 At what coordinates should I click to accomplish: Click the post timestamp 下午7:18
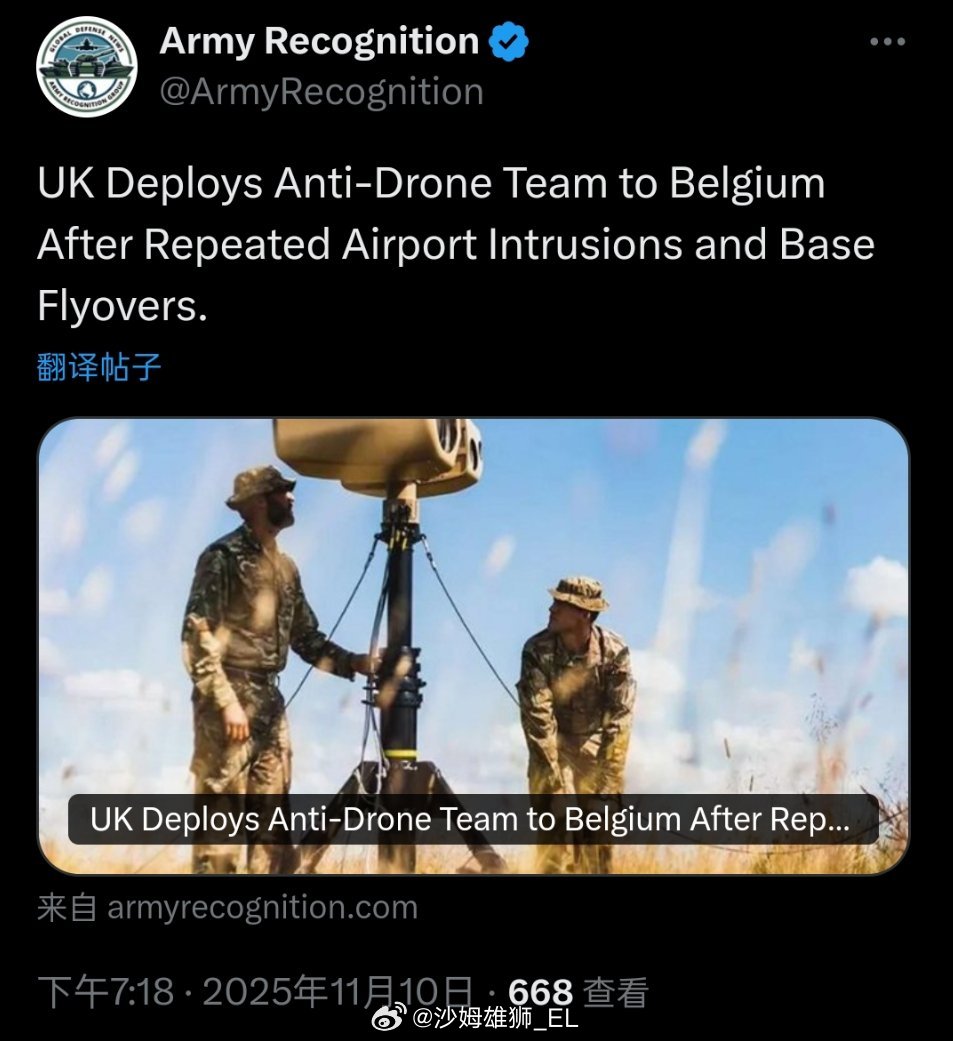(106, 992)
